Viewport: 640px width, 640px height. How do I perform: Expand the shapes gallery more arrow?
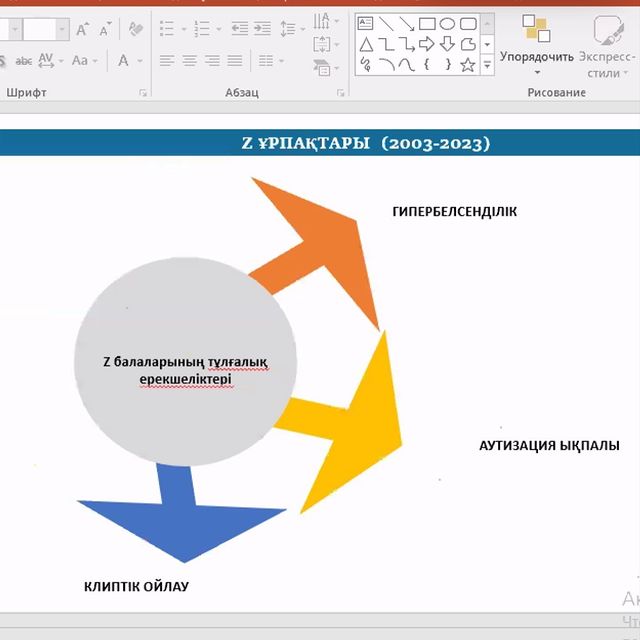tap(487, 65)
